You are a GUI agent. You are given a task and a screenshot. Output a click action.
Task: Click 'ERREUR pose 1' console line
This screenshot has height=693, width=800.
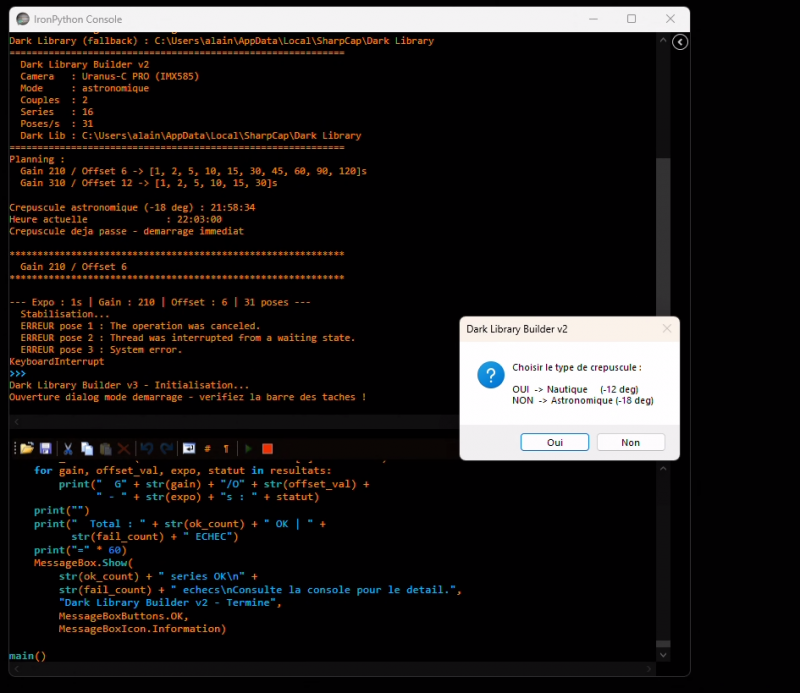pos(140,326)
